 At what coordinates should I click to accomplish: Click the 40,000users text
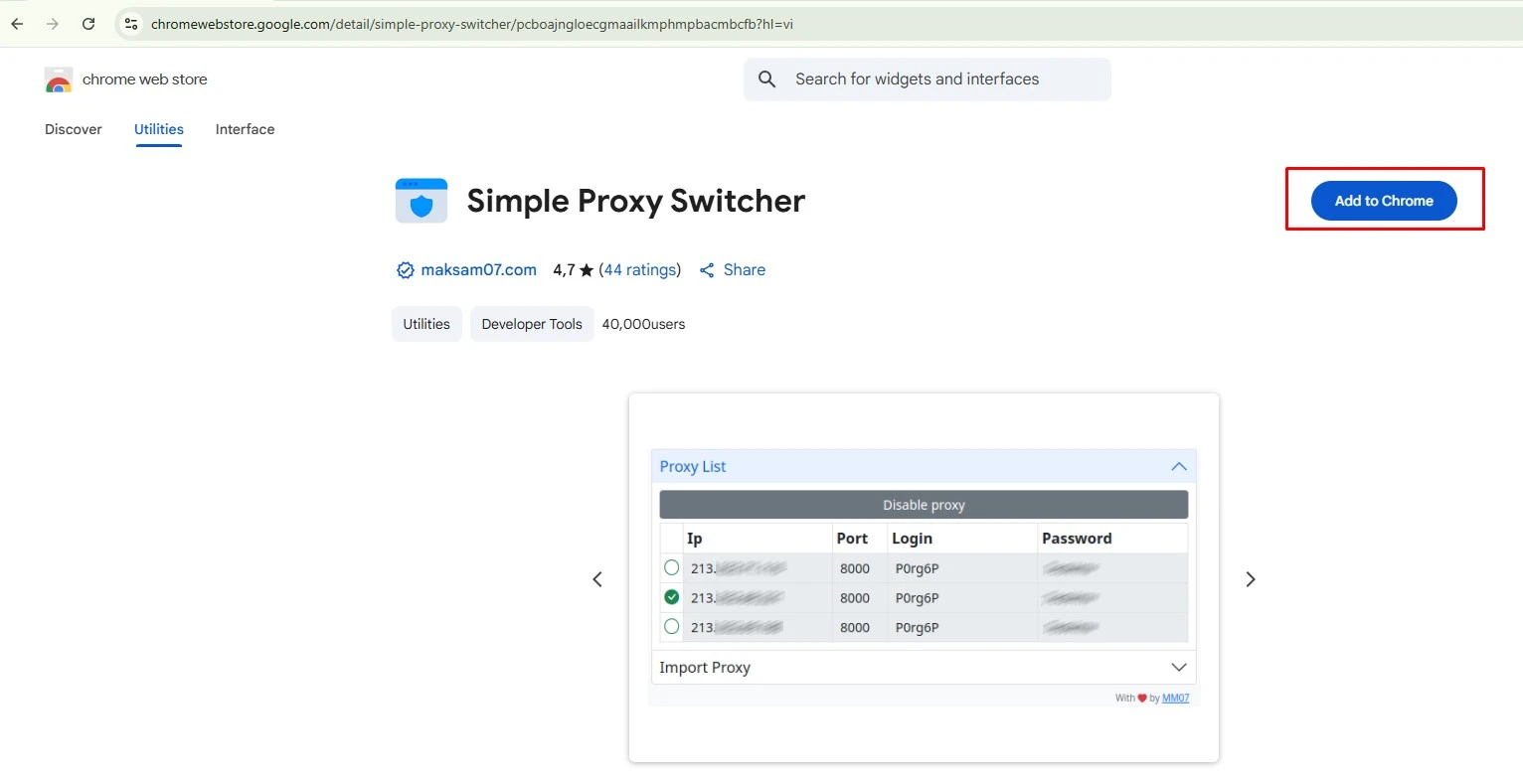tap(643, 324)
